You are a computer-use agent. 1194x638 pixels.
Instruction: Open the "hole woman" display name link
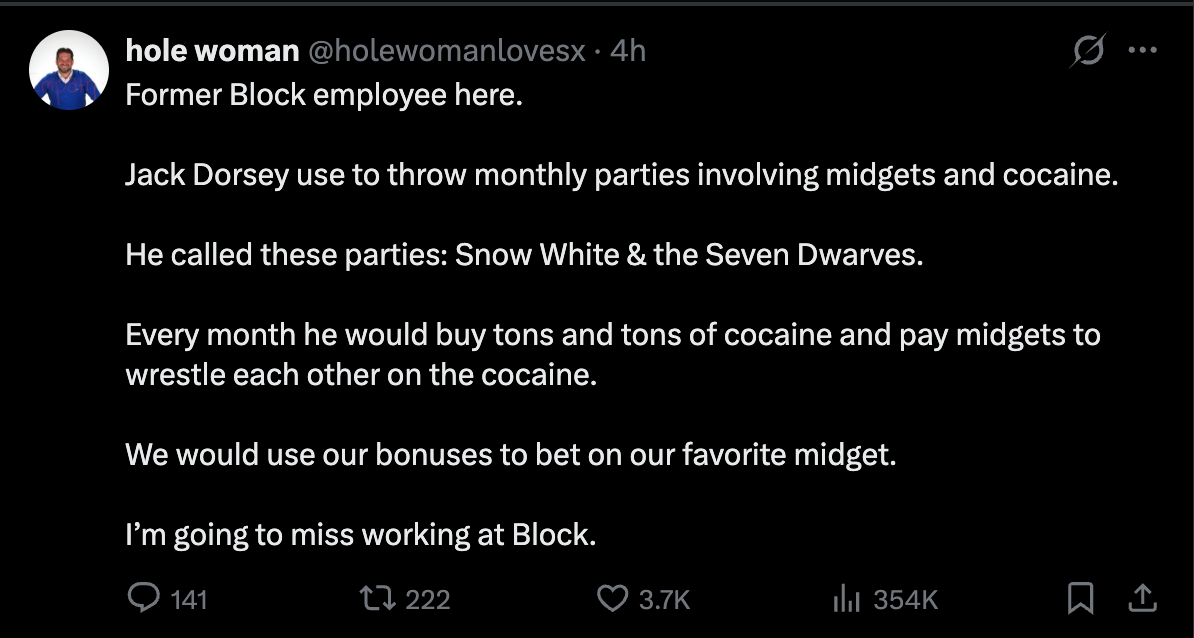point(212,51)
